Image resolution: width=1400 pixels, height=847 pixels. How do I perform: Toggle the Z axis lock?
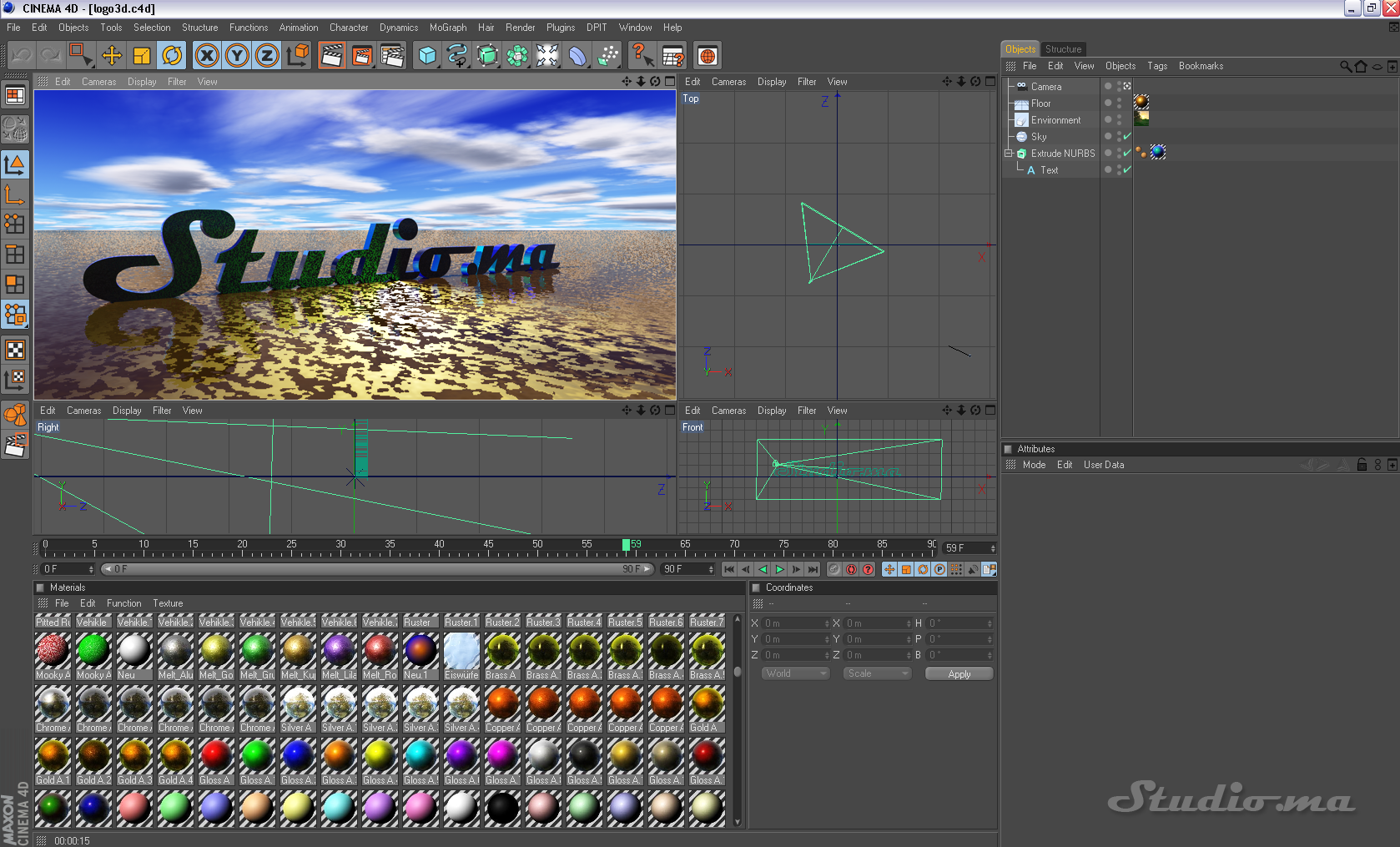[267, 56]
